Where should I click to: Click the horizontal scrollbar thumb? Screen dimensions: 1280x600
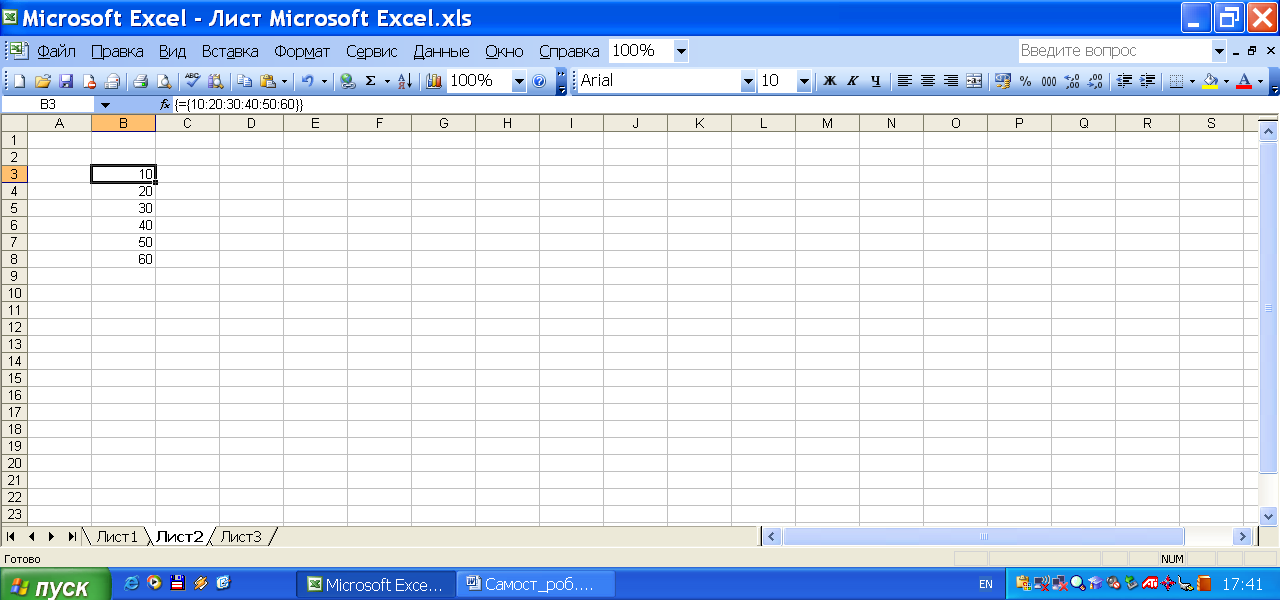983,537
